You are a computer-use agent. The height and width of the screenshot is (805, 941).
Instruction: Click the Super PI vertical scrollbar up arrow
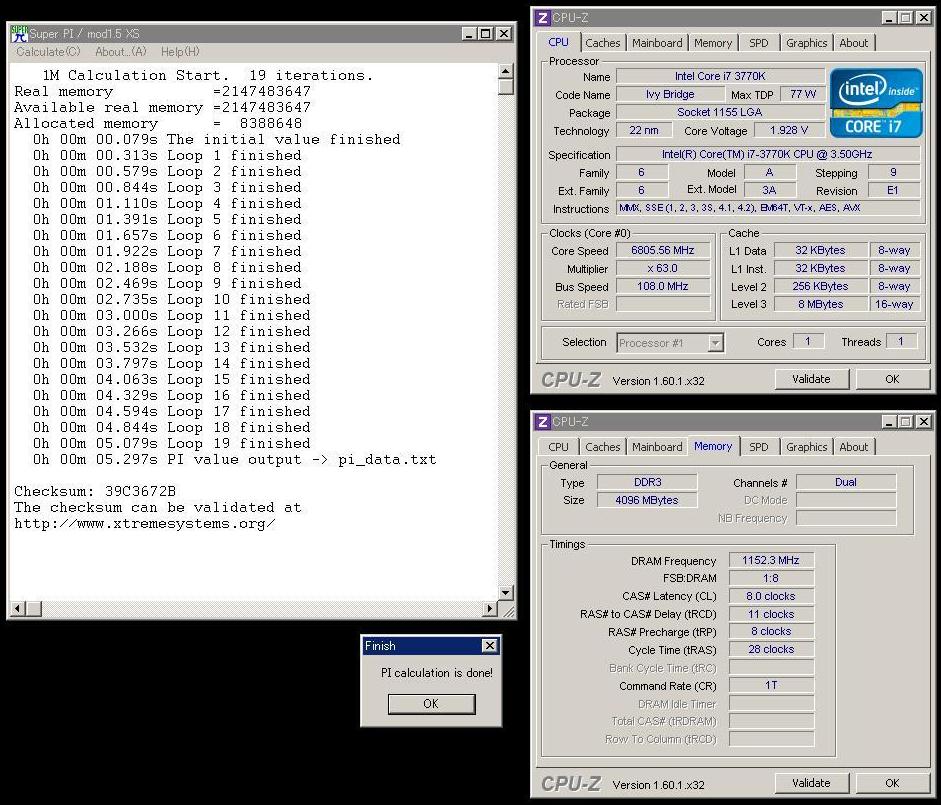point(506,71)
